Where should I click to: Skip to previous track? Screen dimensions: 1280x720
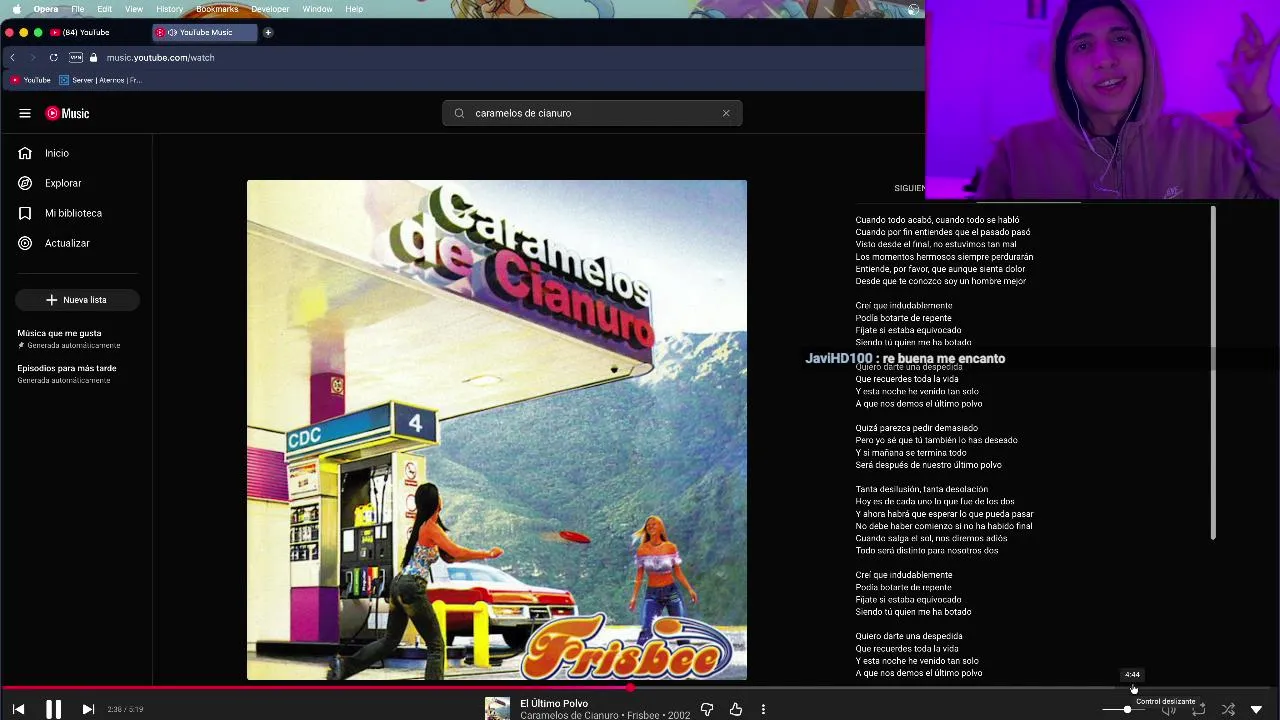(18, 709)
